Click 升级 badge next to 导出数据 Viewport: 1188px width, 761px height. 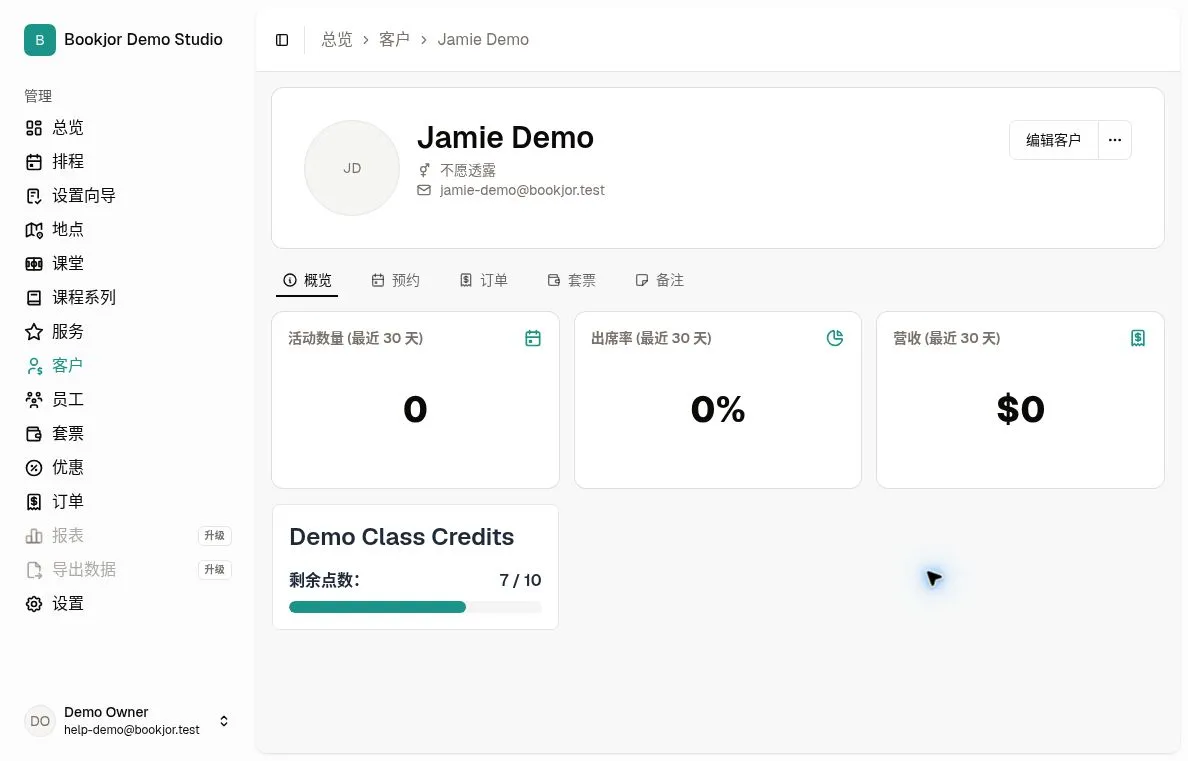(x=215, y=570)
